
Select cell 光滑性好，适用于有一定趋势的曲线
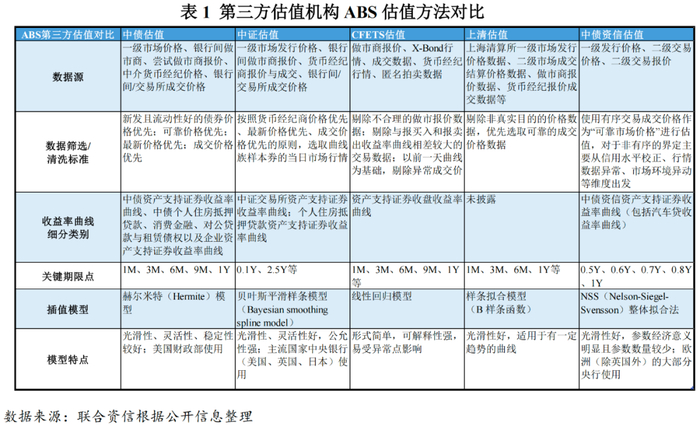click(522, 359)
